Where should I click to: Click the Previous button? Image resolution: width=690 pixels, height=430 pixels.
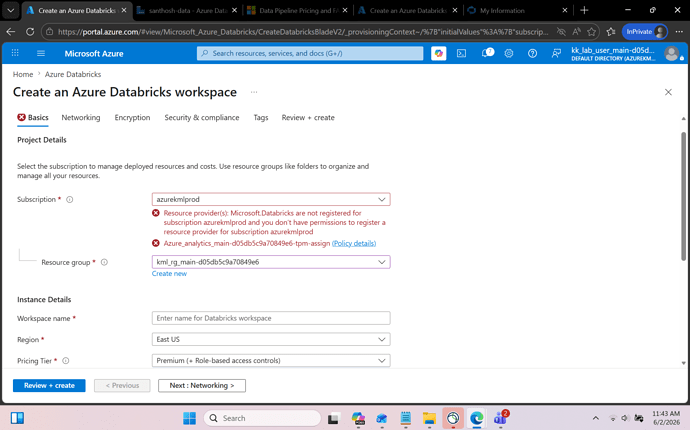pos(122,386)
